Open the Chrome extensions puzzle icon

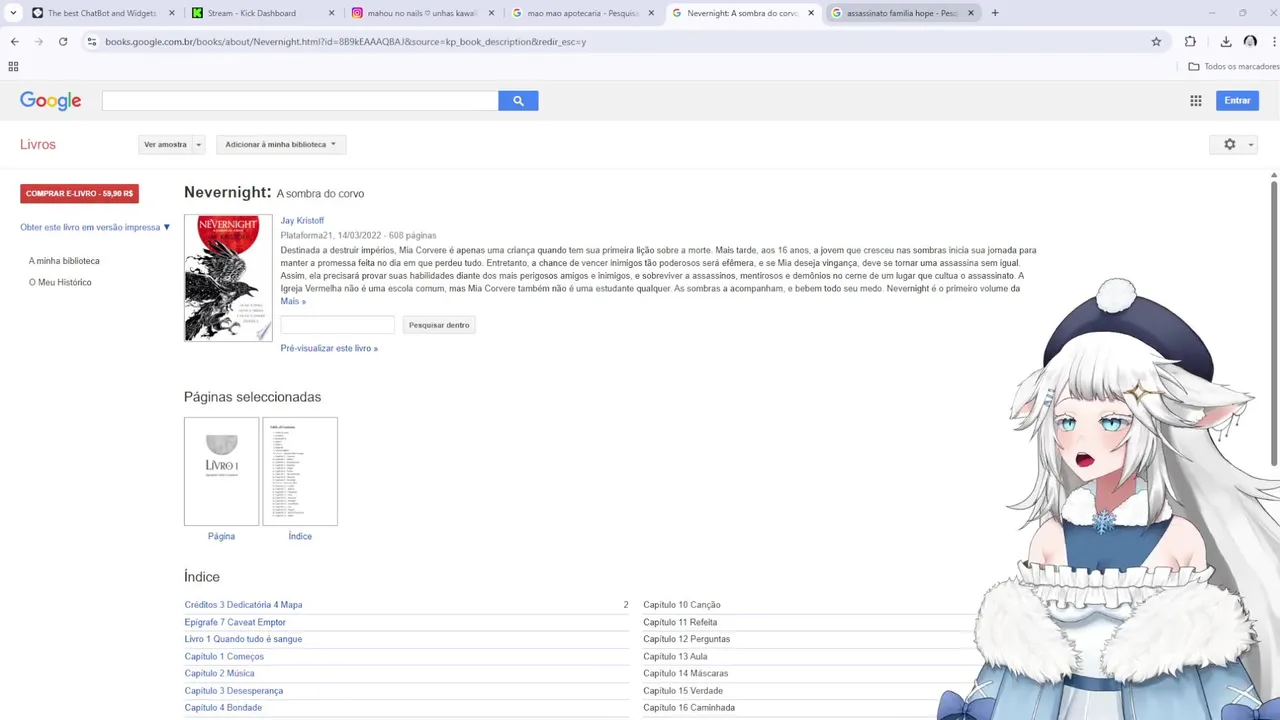(x=1190, y=42)
